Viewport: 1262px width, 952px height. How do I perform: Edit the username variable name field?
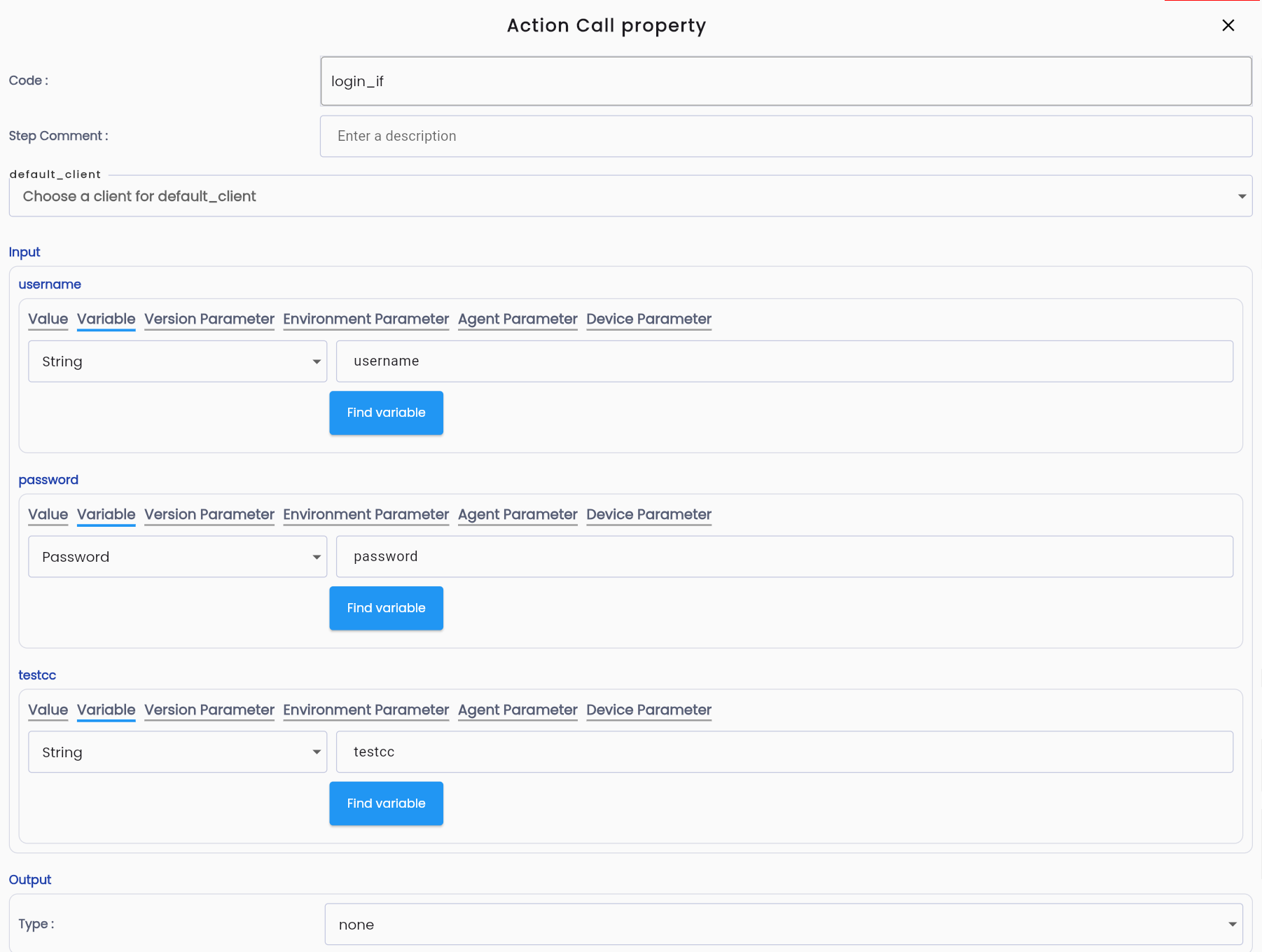pos(784,361)
